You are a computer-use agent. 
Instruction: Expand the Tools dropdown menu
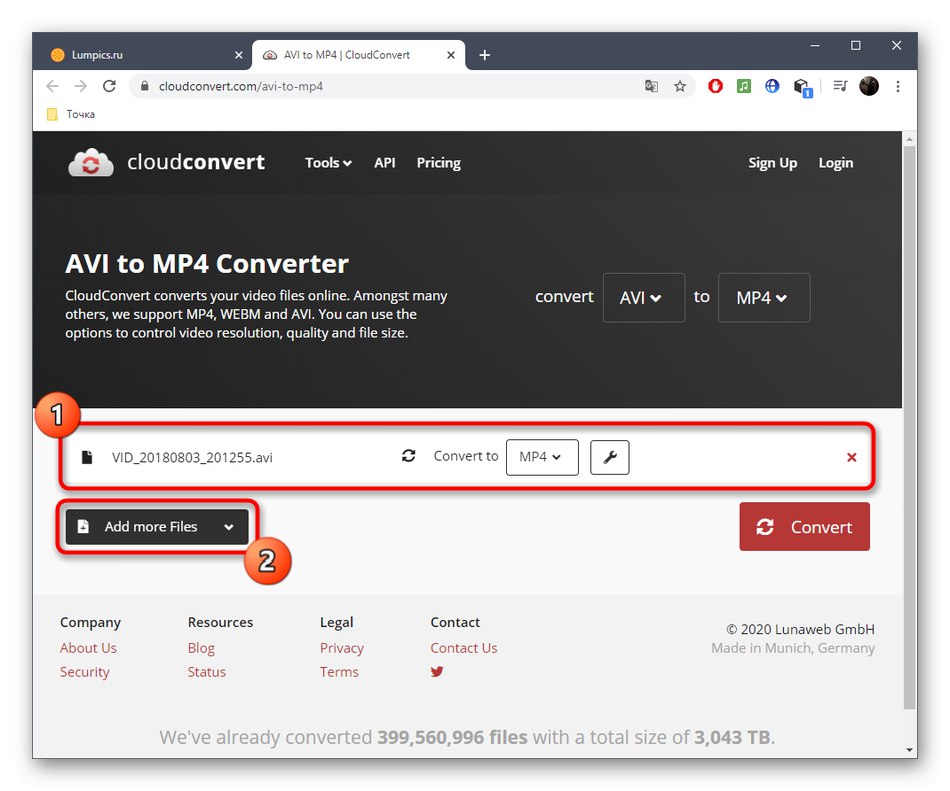328,163
